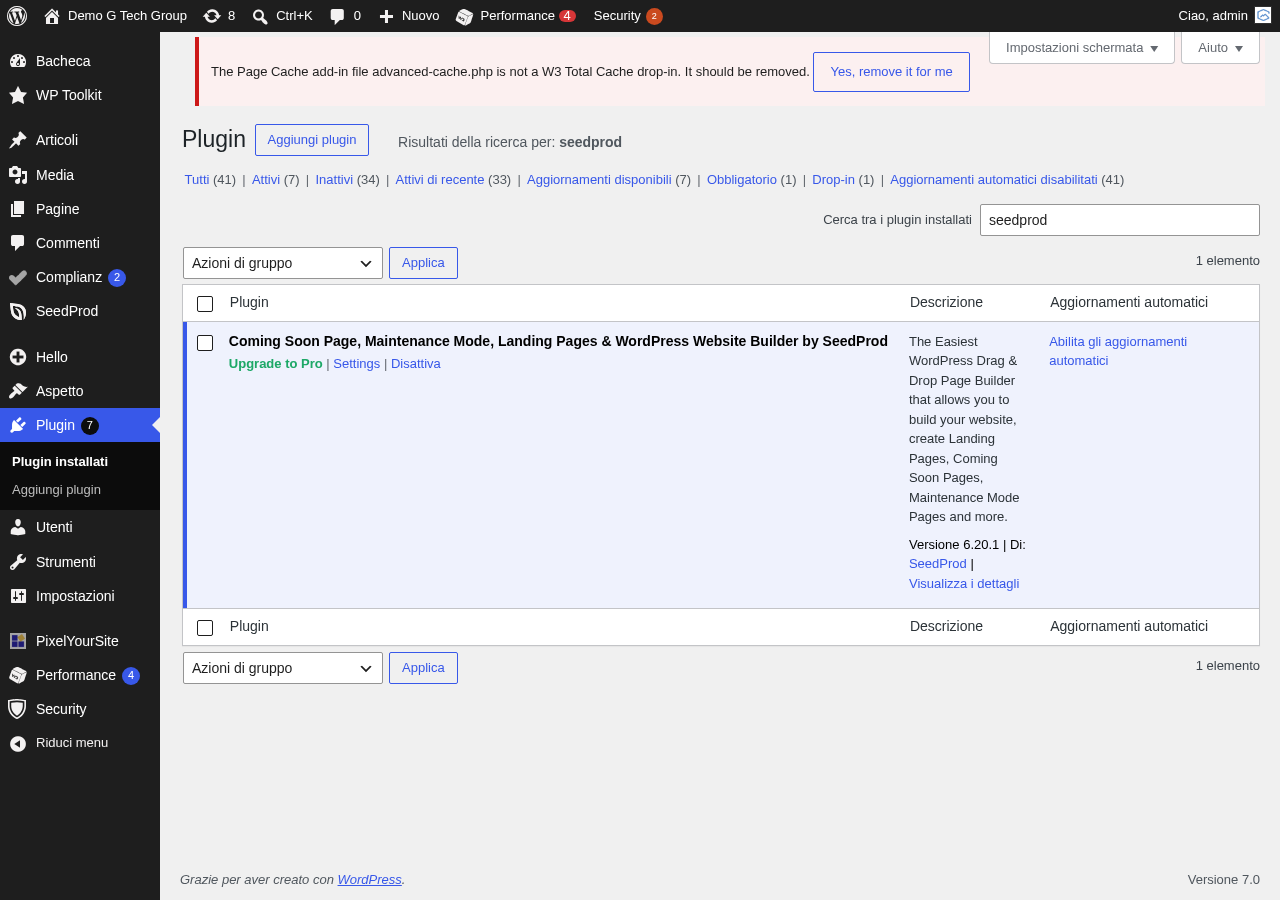Screen dimensions: 1280x900
Task: Open the Nuovo new-content menu
Action: pos(409,16)
